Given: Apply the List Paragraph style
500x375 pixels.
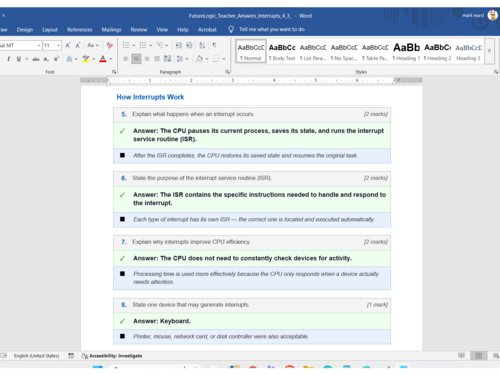Looking at the screenshot, I should pos(313,51).
